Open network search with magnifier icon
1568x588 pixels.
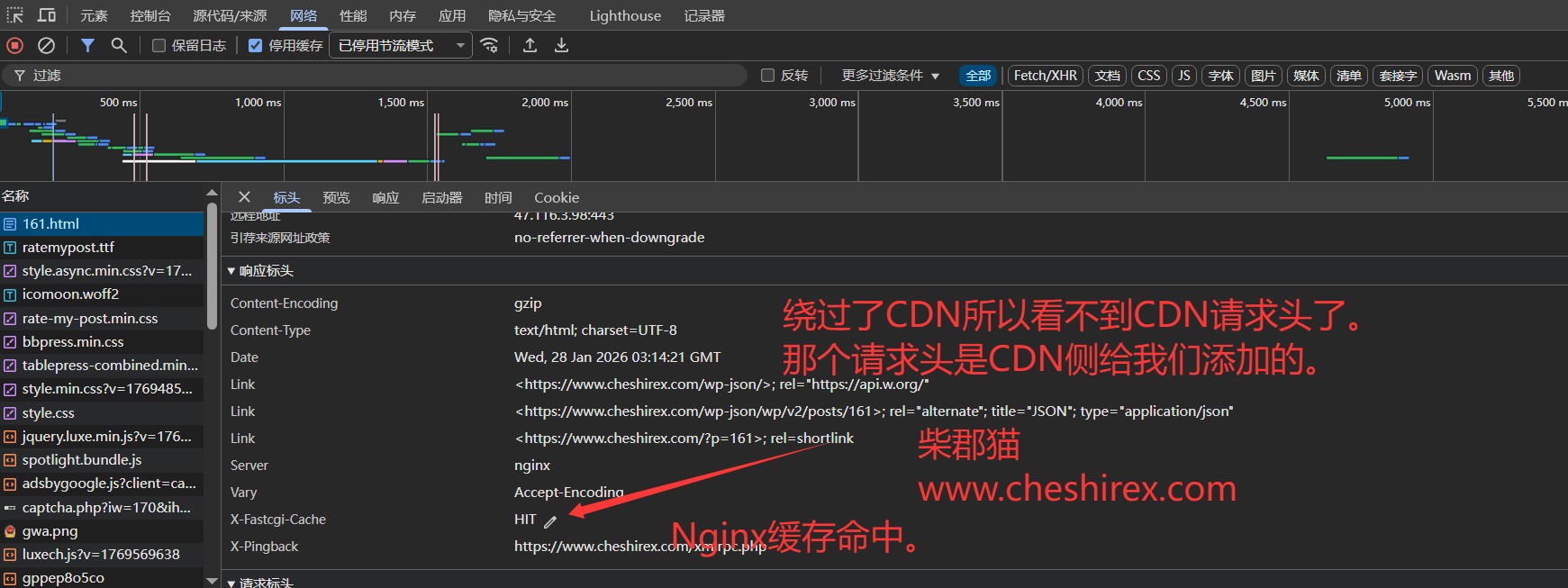[118, 45]
